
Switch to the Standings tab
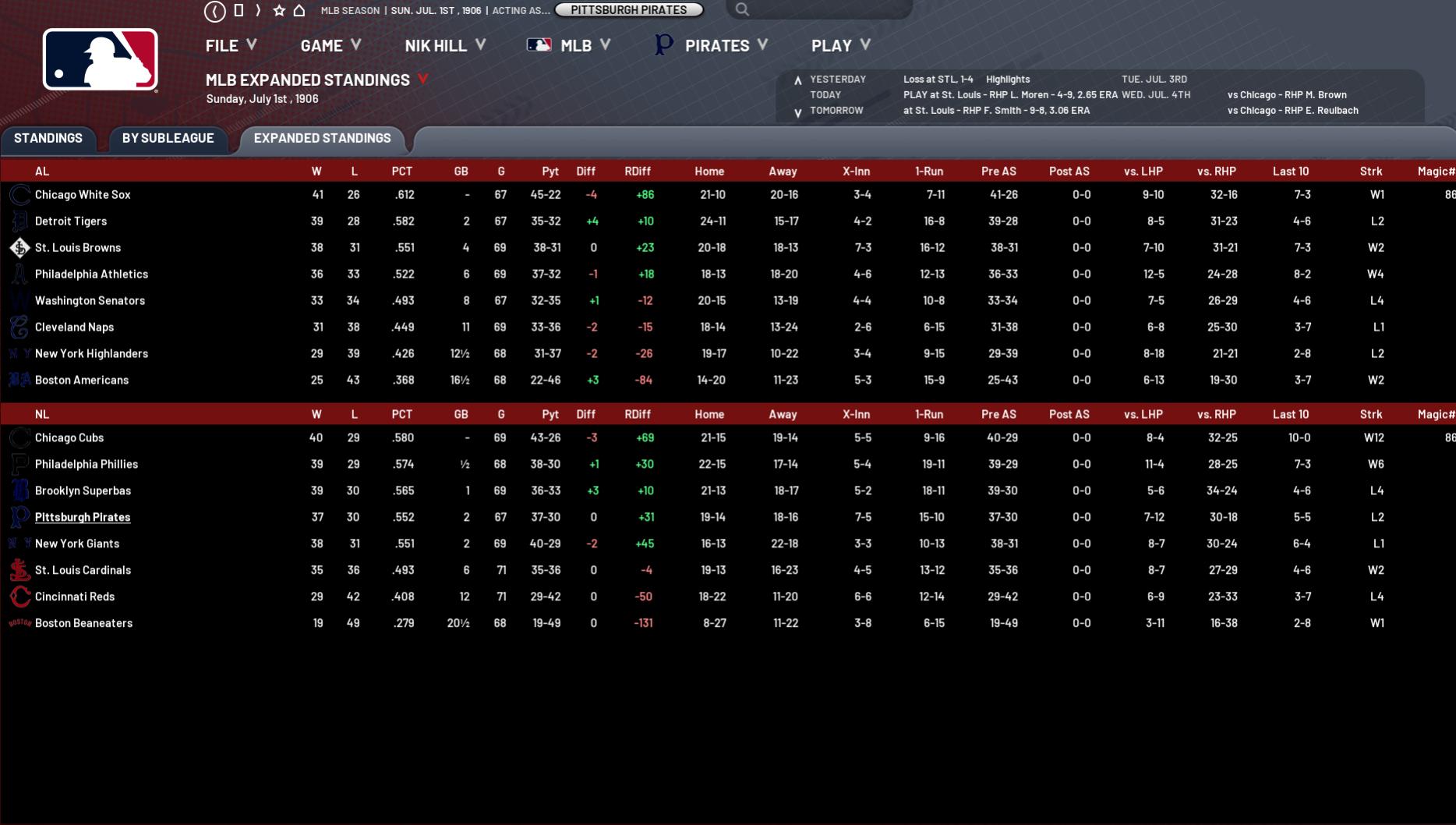[48, 138]
